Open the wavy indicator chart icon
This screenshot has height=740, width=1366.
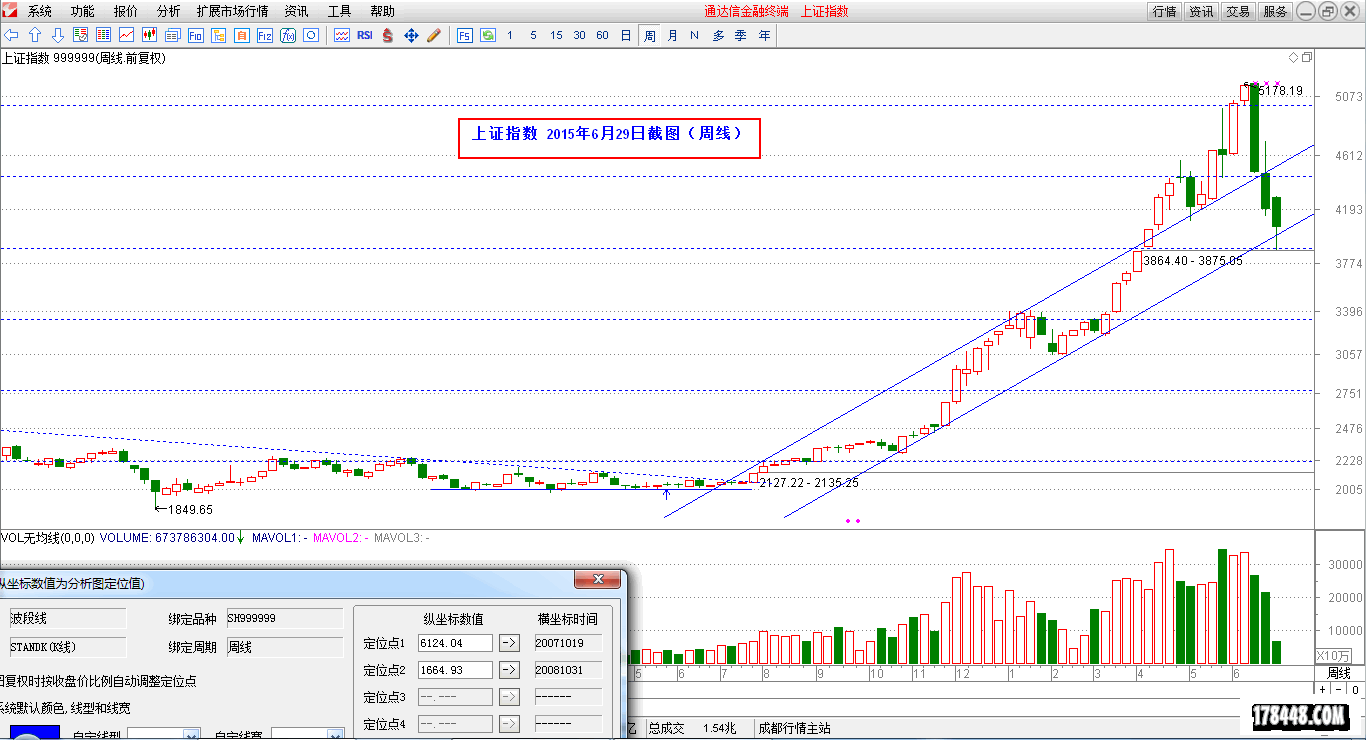pyautogui.click(x=342, y=35)
